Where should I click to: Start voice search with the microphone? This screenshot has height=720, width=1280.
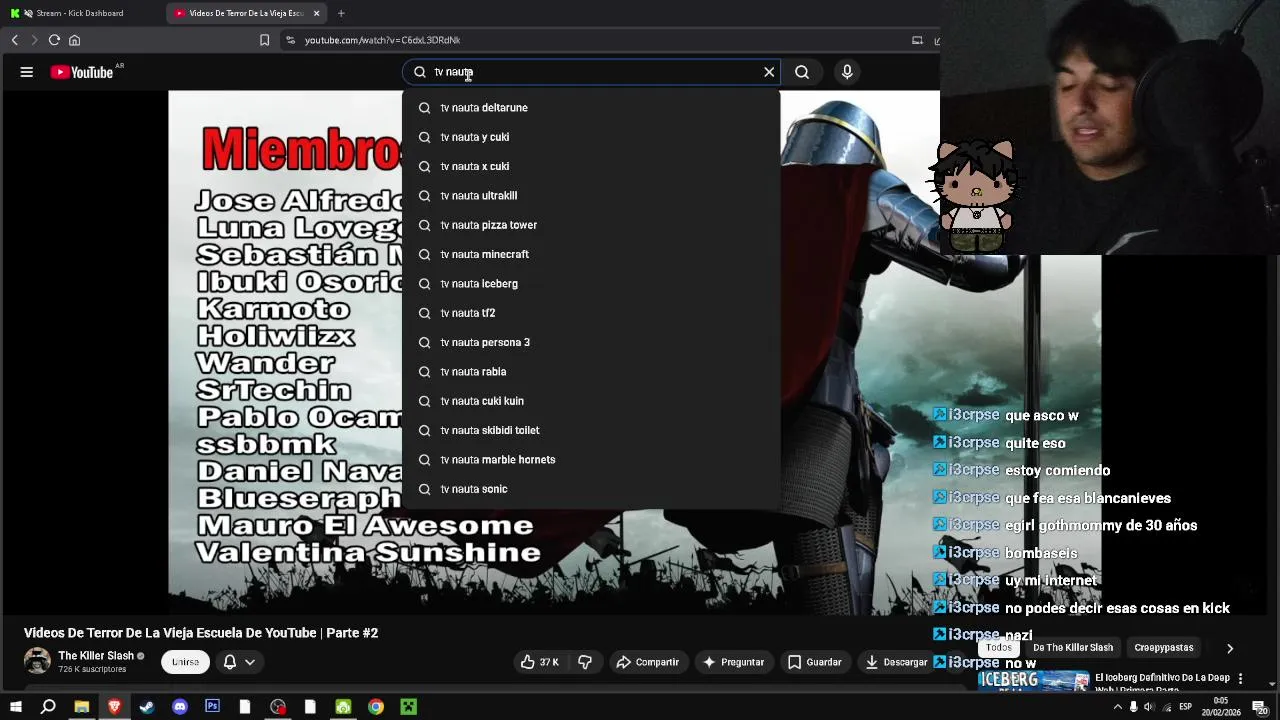coord(847,72)
